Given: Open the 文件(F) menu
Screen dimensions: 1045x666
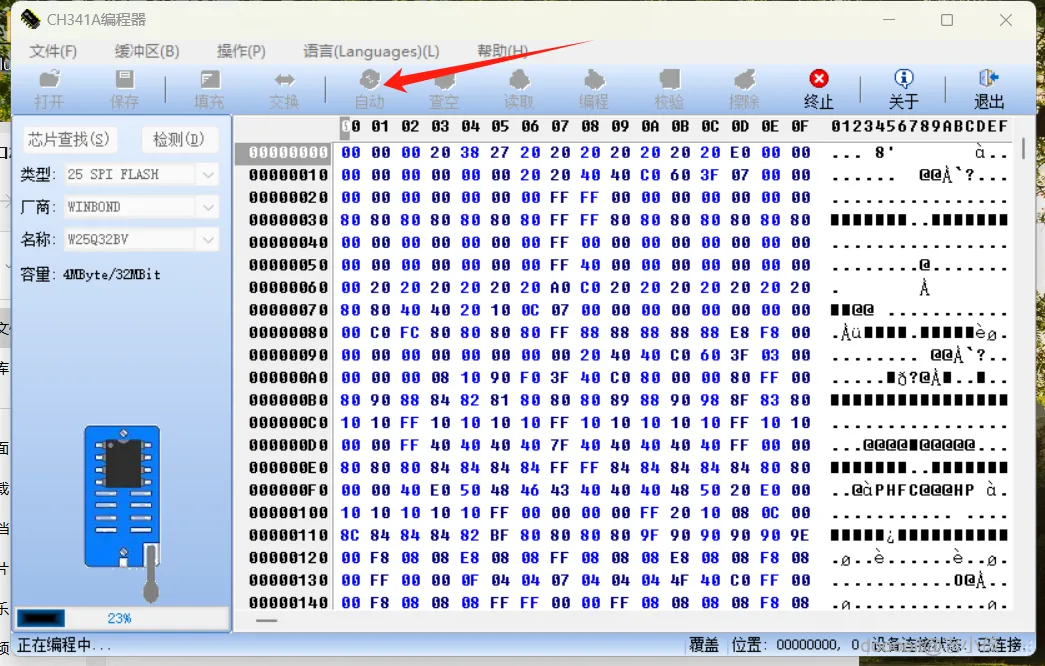Looking at the screenshot, I should click(53, 51).
